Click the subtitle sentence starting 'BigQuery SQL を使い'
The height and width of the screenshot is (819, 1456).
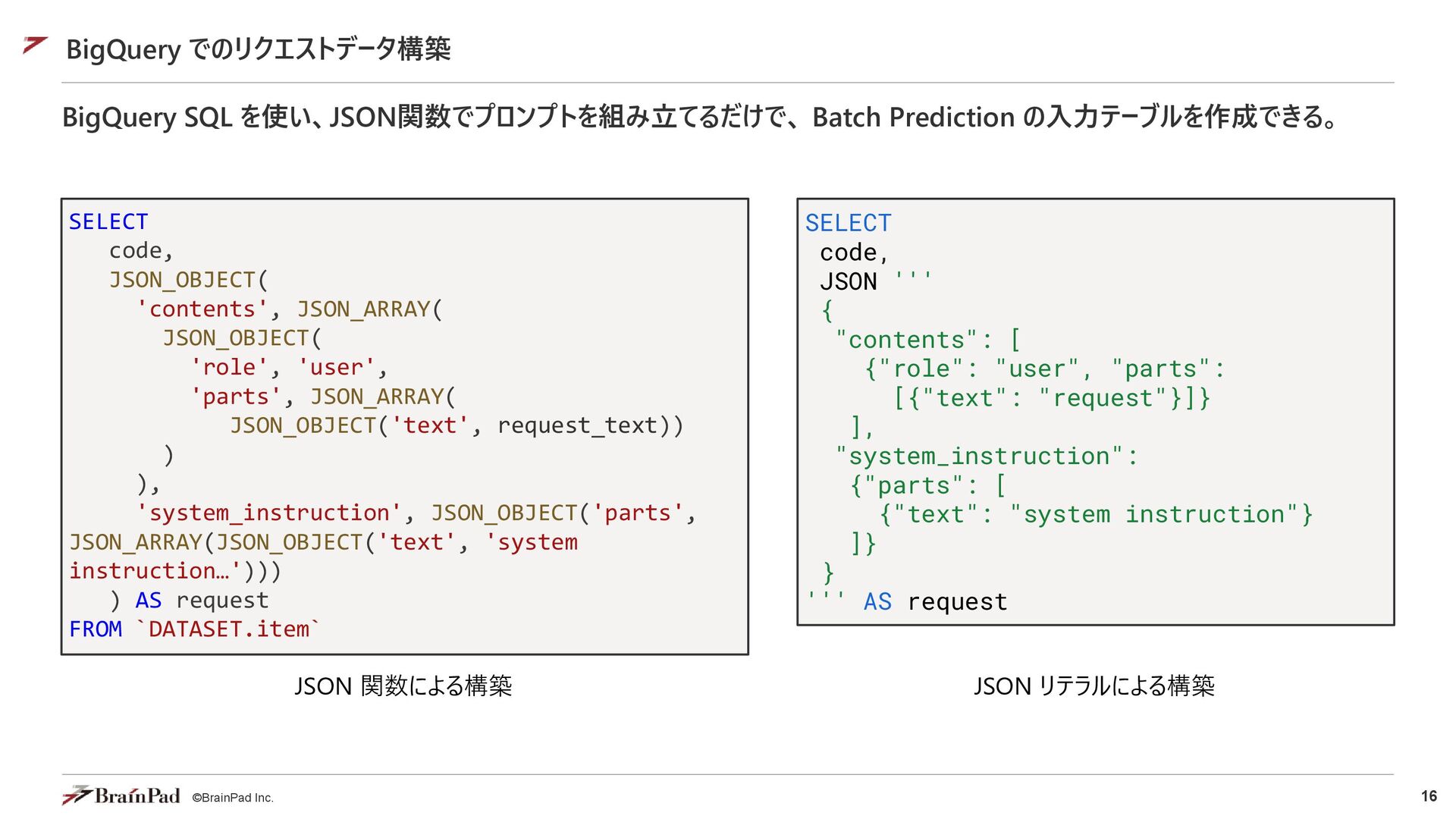tap(700, 118)
